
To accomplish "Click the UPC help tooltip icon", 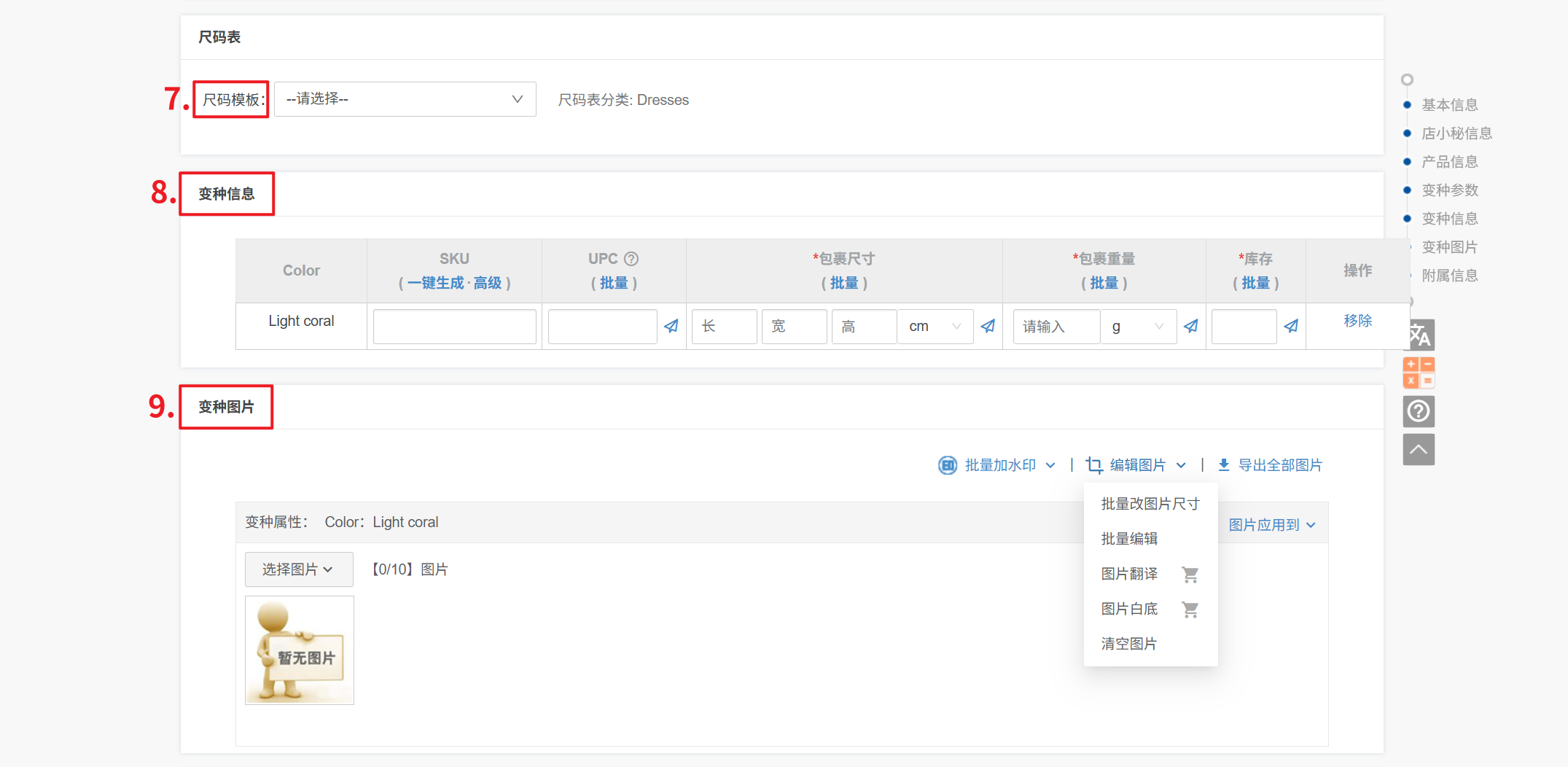I will coord(631,259).
